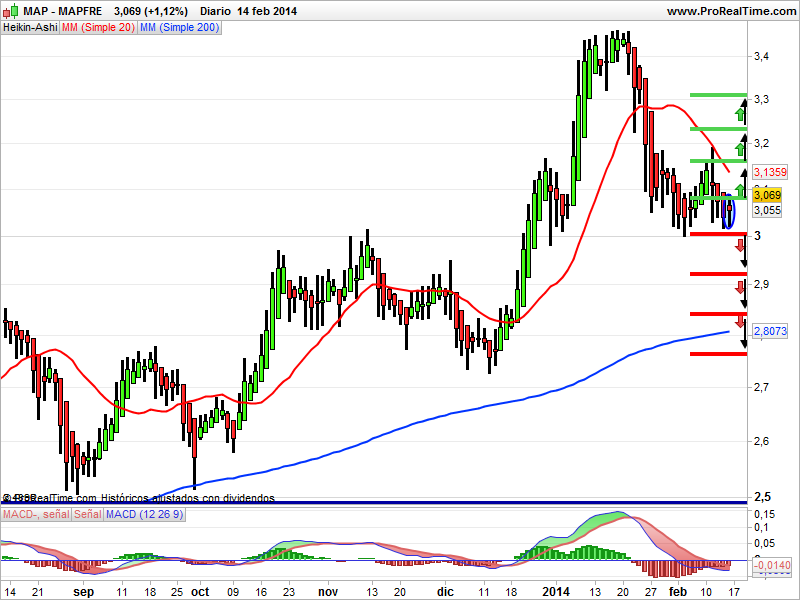The height and width of the screenshot is (600, 800).
Task: Click the dic date axis label
Action: click(445, 592)
